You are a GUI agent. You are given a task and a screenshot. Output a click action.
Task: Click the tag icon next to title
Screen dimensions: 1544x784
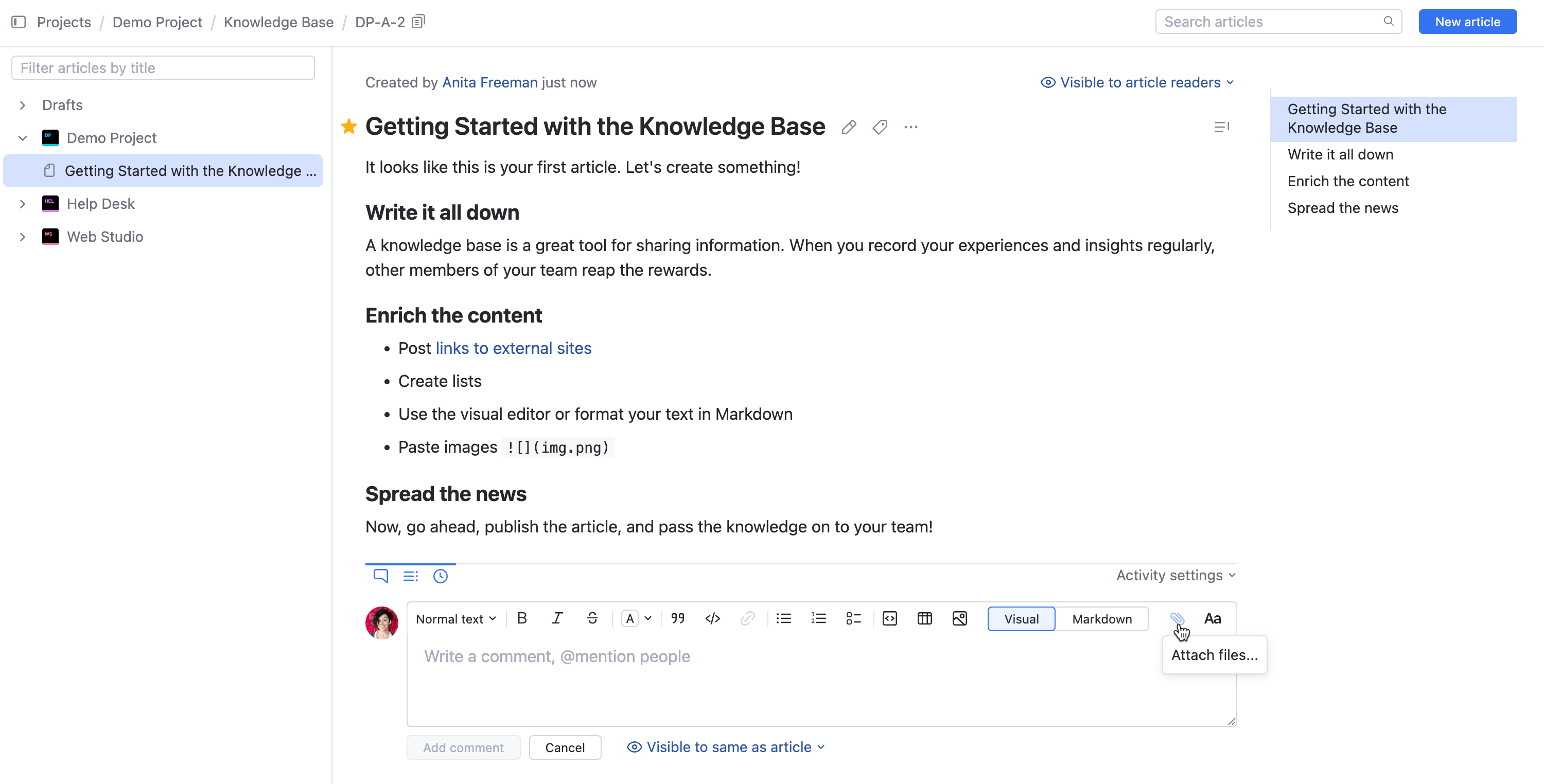tap(879, 127)
